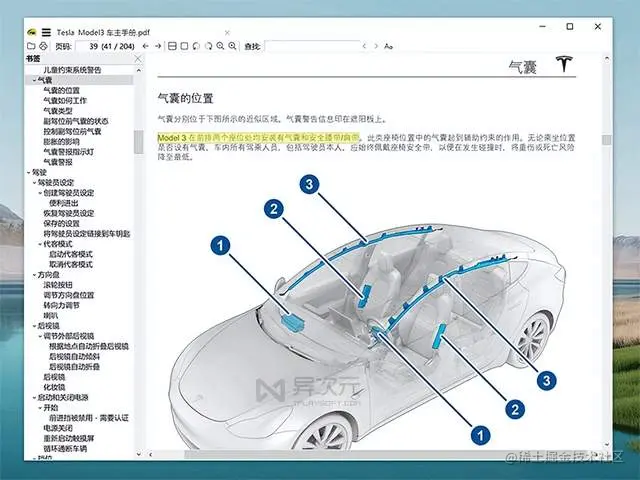Open bookmark 化妆镜

[x=54, y=387]
